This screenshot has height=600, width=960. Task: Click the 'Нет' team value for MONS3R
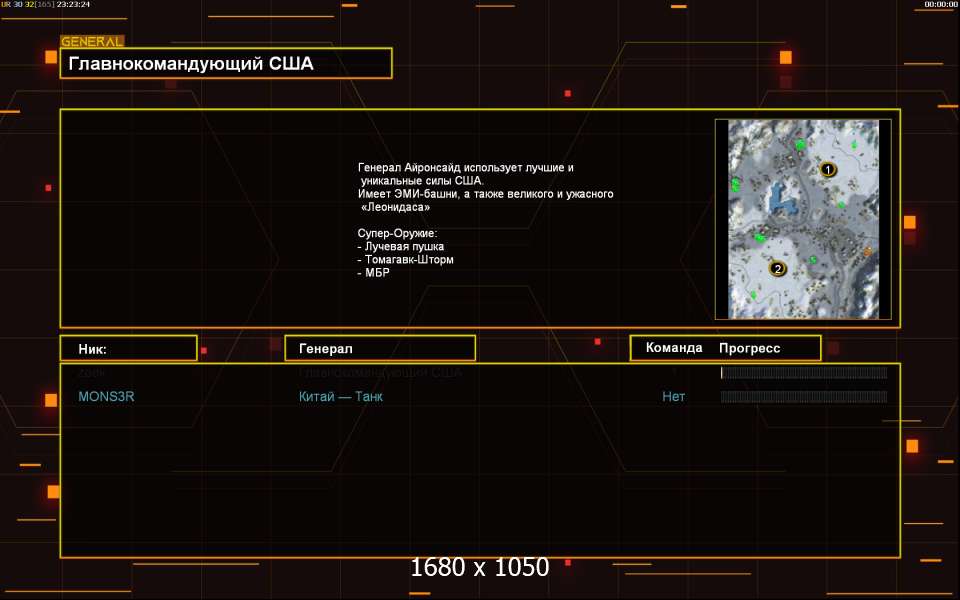pos(673,396)
